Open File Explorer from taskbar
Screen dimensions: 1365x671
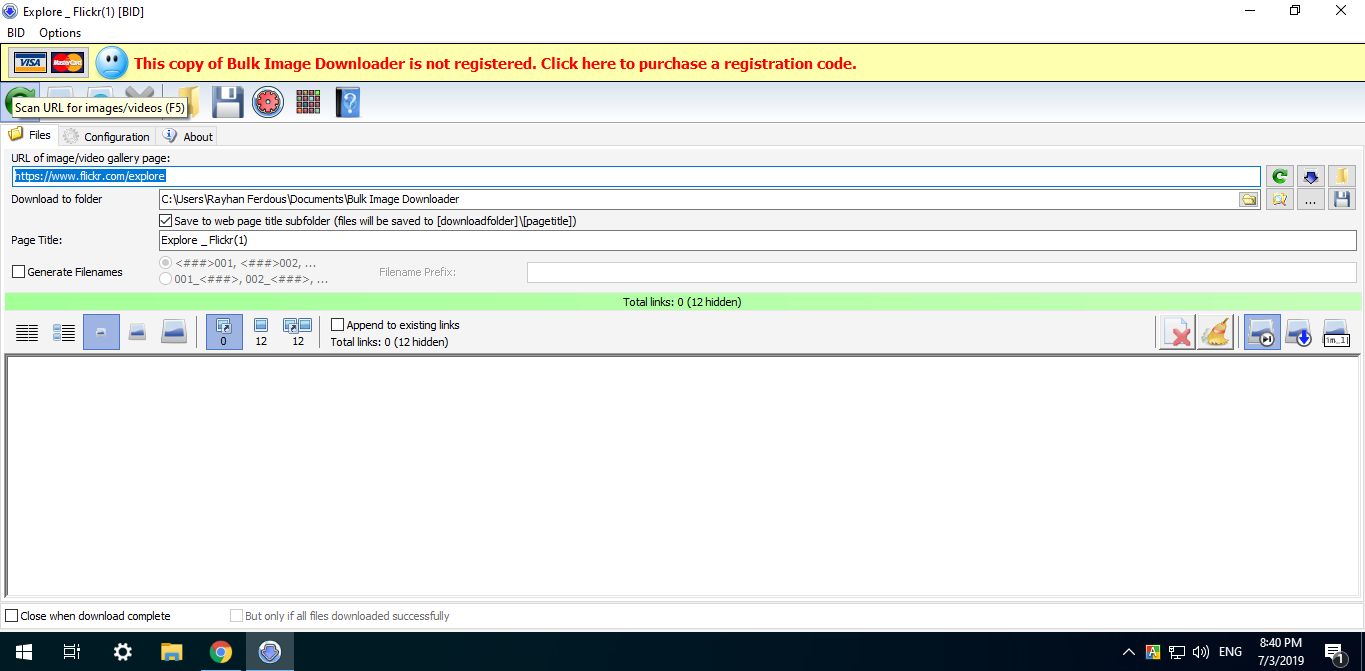click(x=172, y=652)
